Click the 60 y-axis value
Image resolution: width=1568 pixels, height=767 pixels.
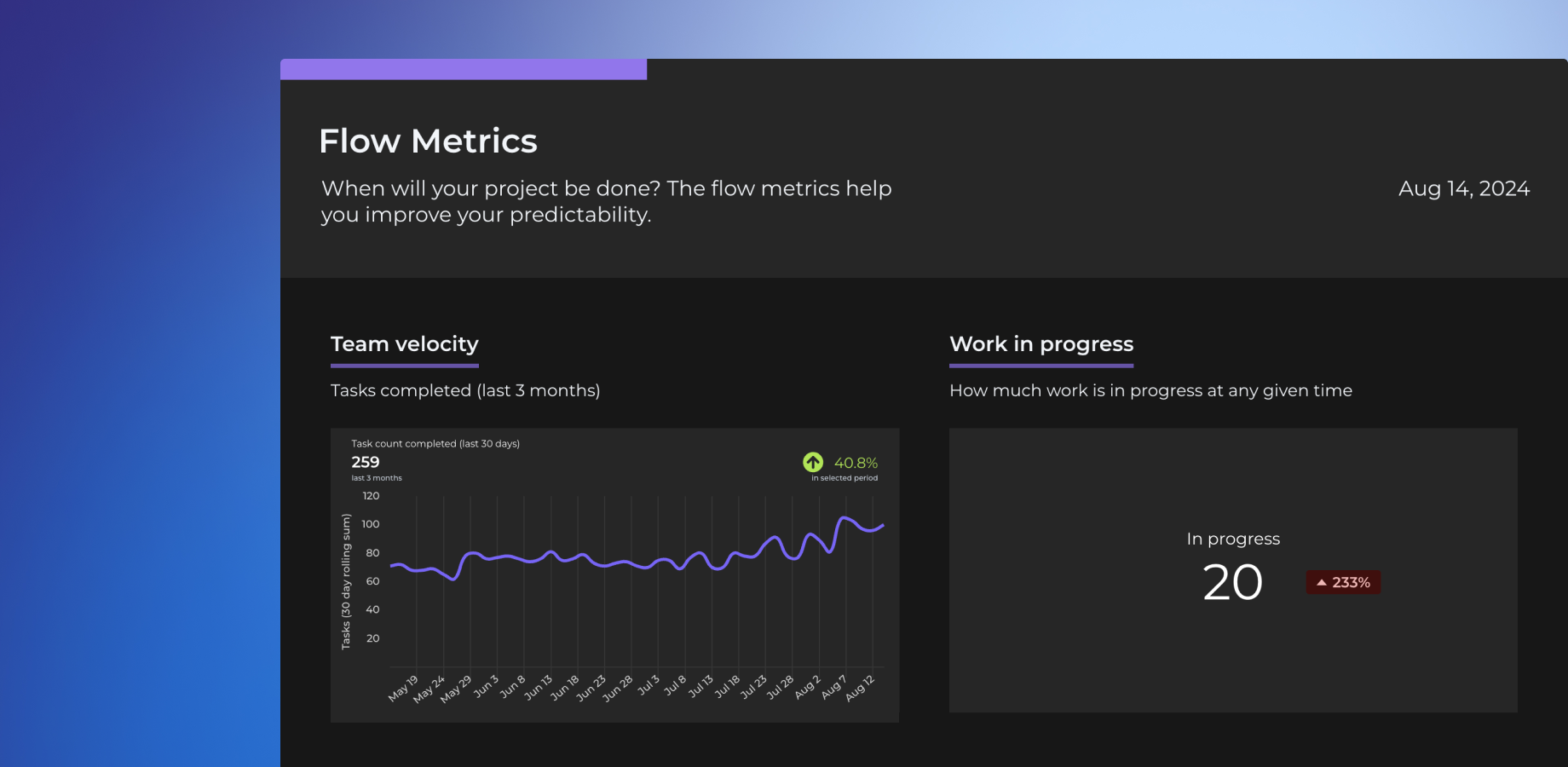click(372, 581)
